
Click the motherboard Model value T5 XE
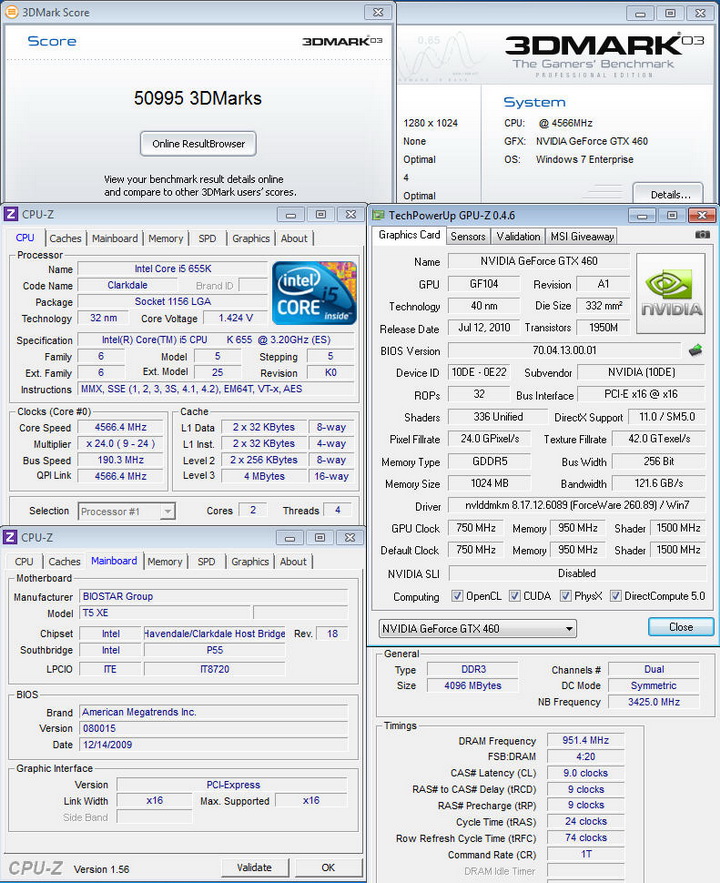click(x=165, y=613)
